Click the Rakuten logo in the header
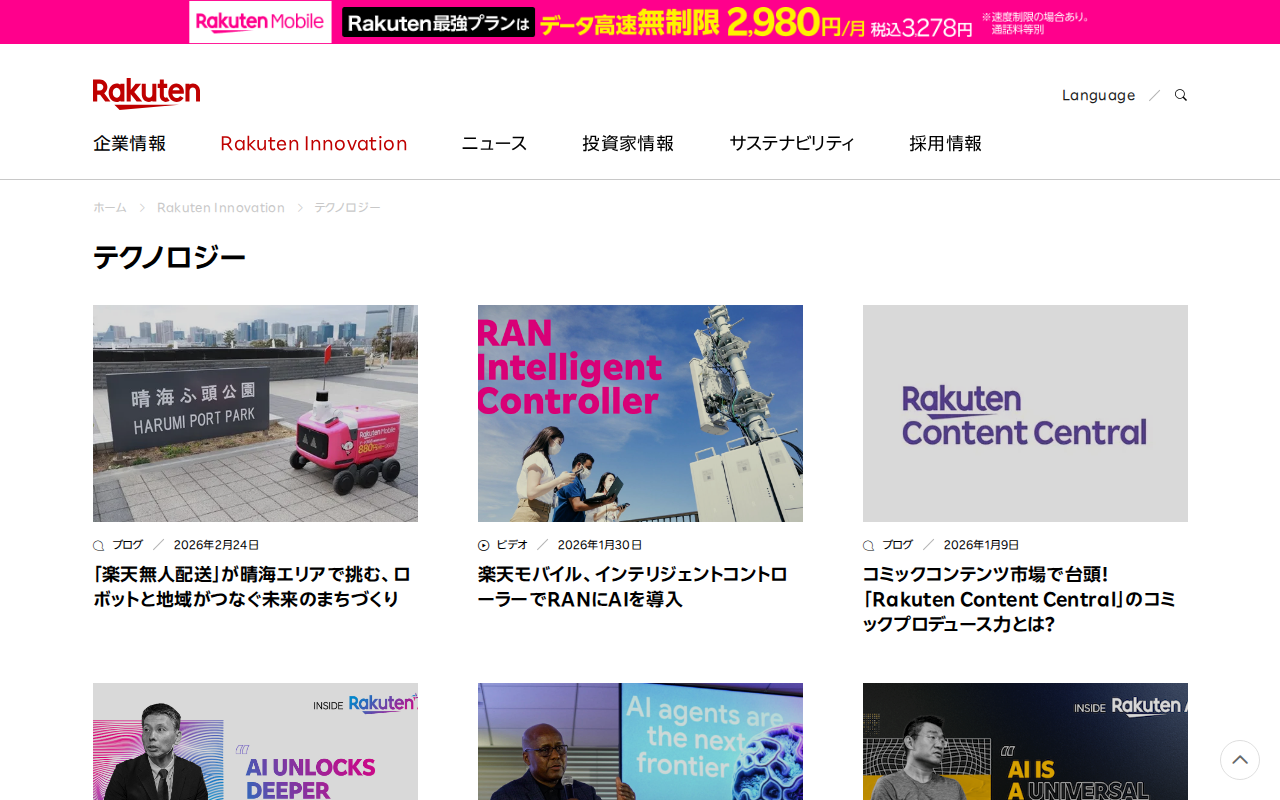Viewport: 1280px width, 800px height. point(146,93)
